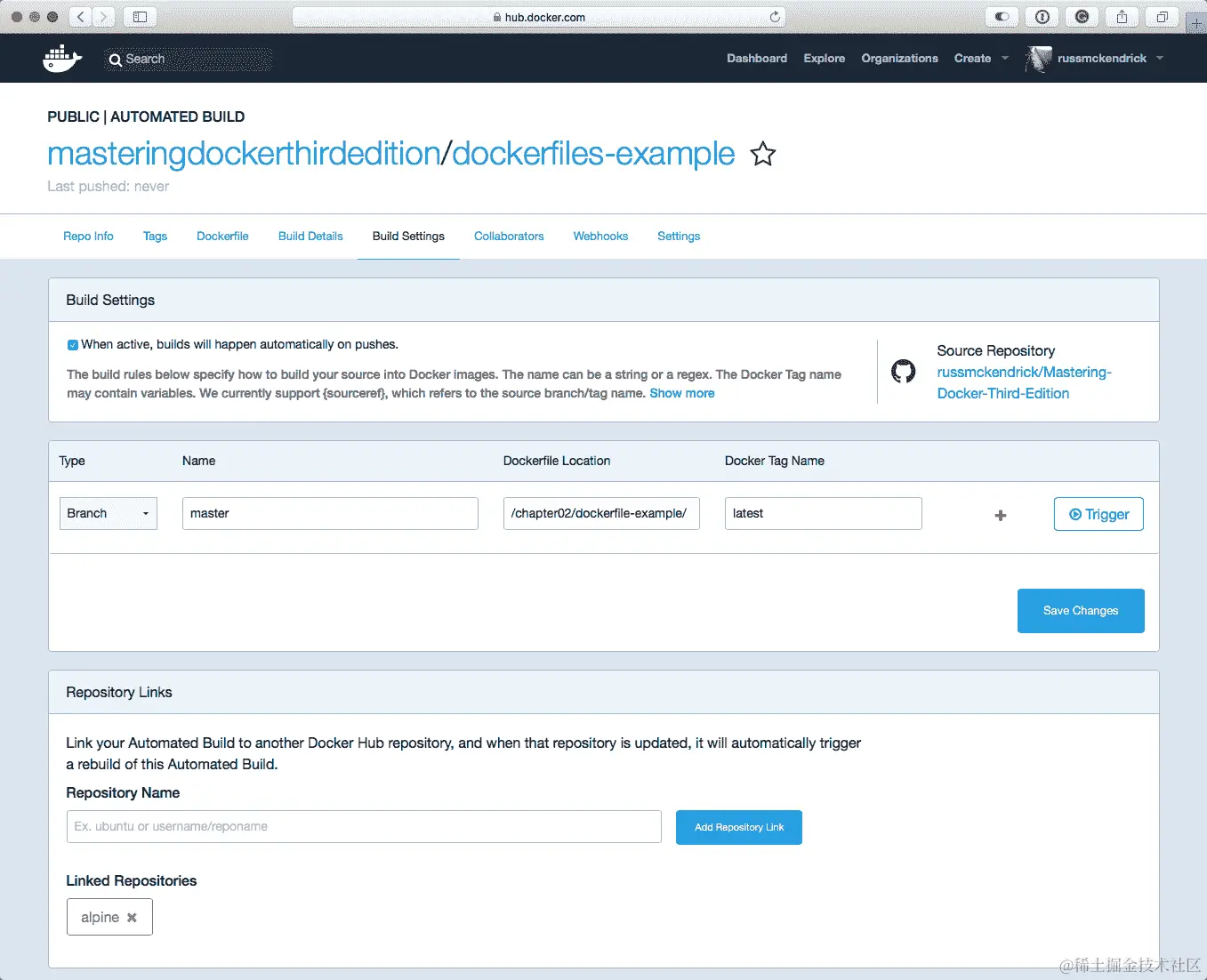Click the Trigger build button

point(1098,514)
